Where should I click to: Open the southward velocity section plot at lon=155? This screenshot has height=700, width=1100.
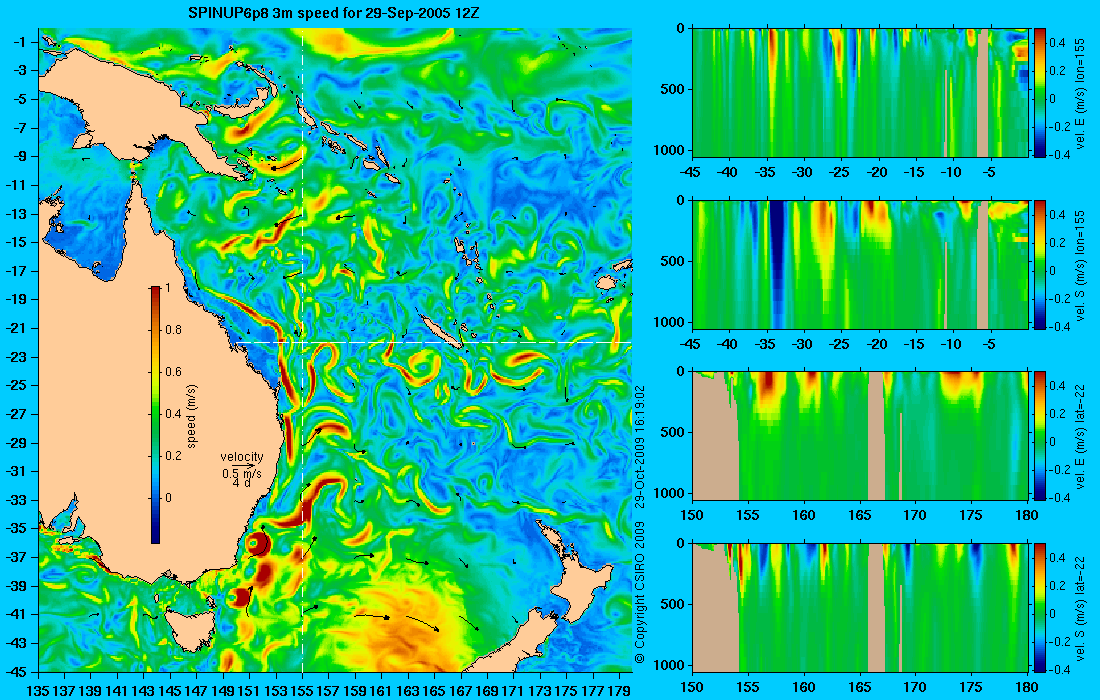pos(861,264)
